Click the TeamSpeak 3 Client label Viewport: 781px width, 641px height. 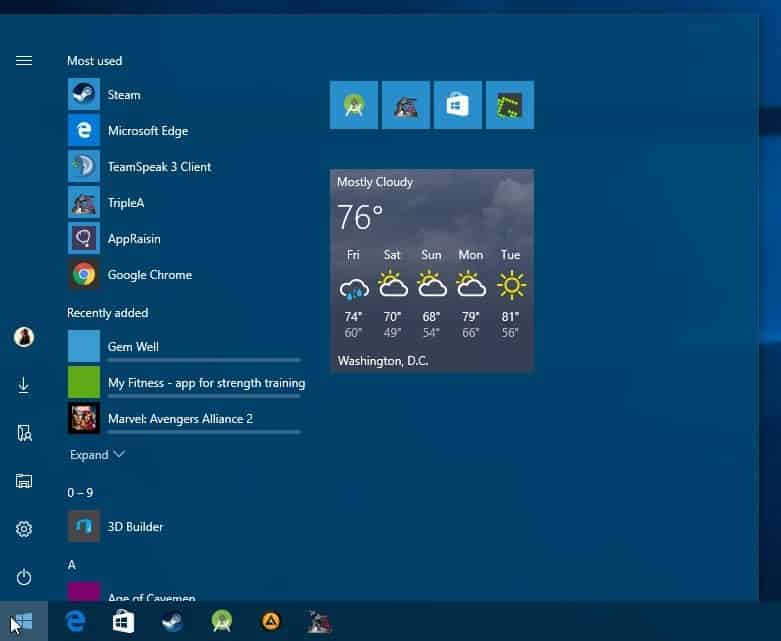[159, 167]
